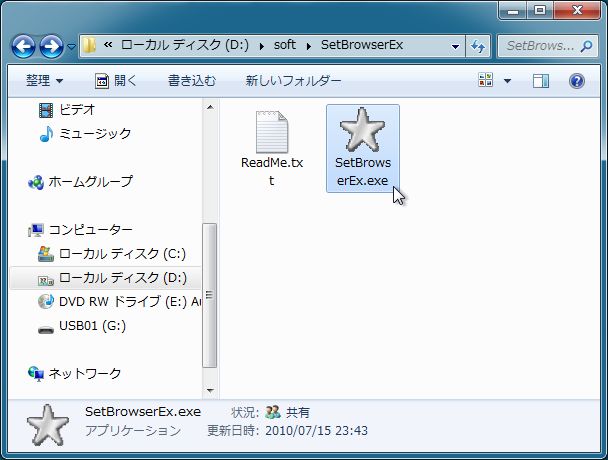This screenshot has width=608, height=460.
Task: Click the 2010/07/15 23:43 modified date
Action: tap(317, 431)
